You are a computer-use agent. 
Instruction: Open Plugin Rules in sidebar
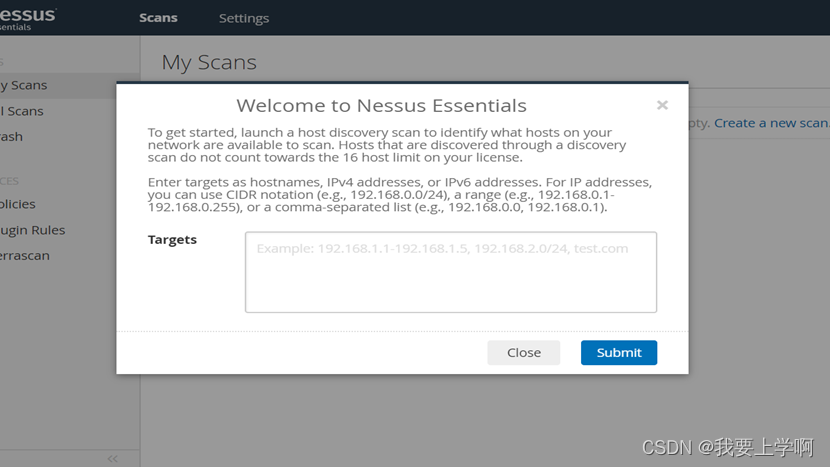point(33,230)
